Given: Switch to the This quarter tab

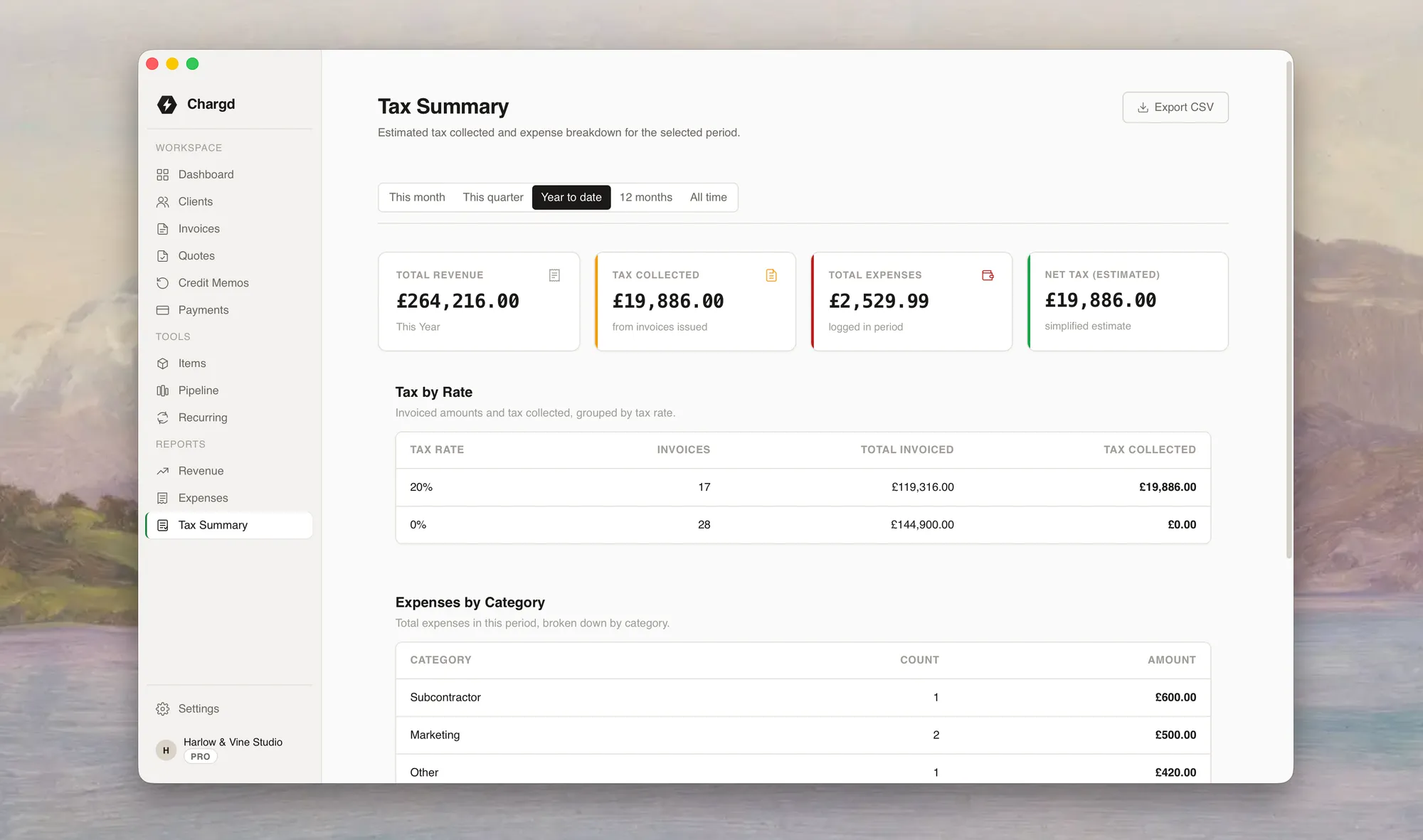Looking at the screenshot, I should pyautogui.click(x=492, y=197).
